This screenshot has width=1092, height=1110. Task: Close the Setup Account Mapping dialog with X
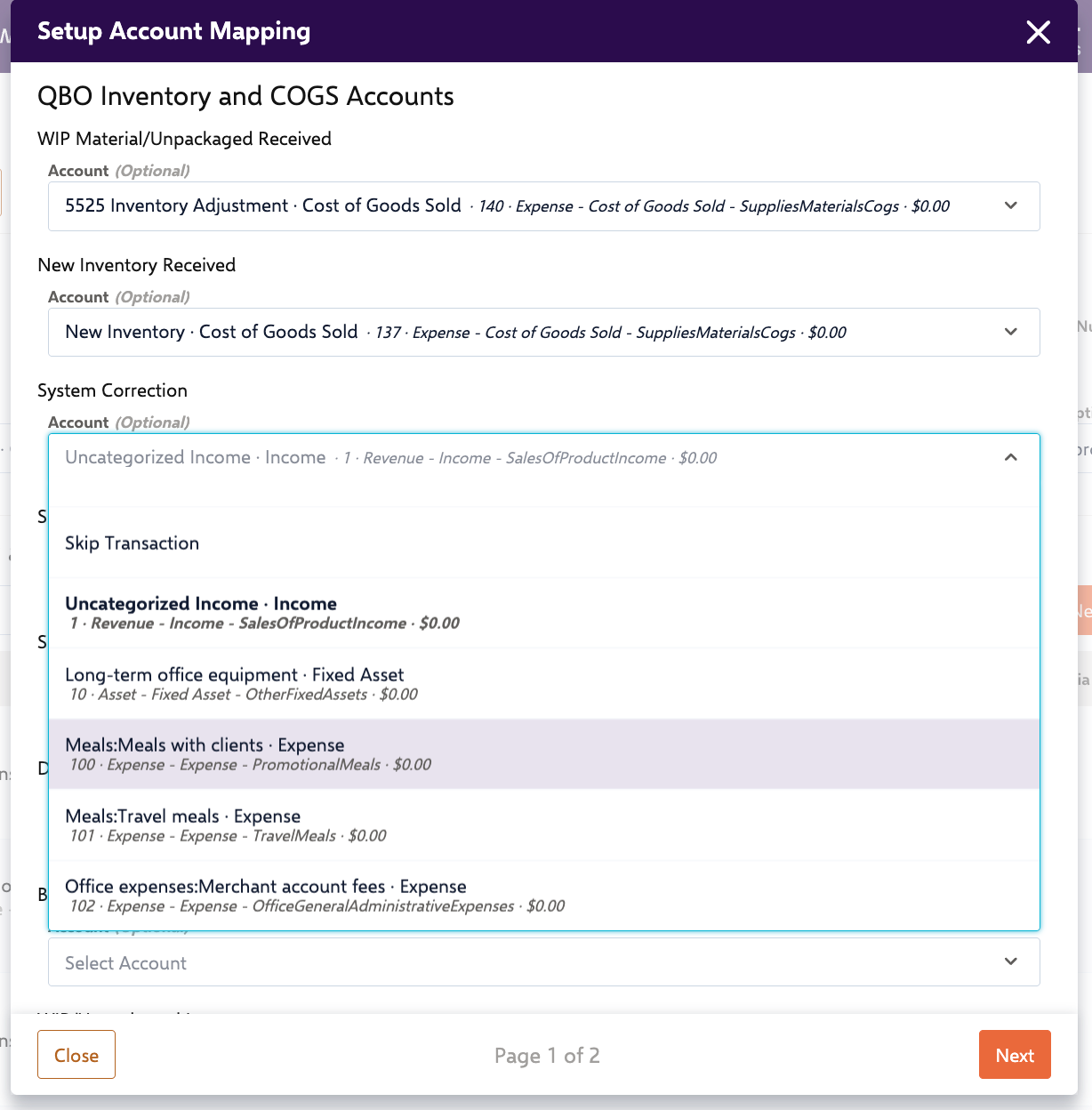(x=1038, y=33)
